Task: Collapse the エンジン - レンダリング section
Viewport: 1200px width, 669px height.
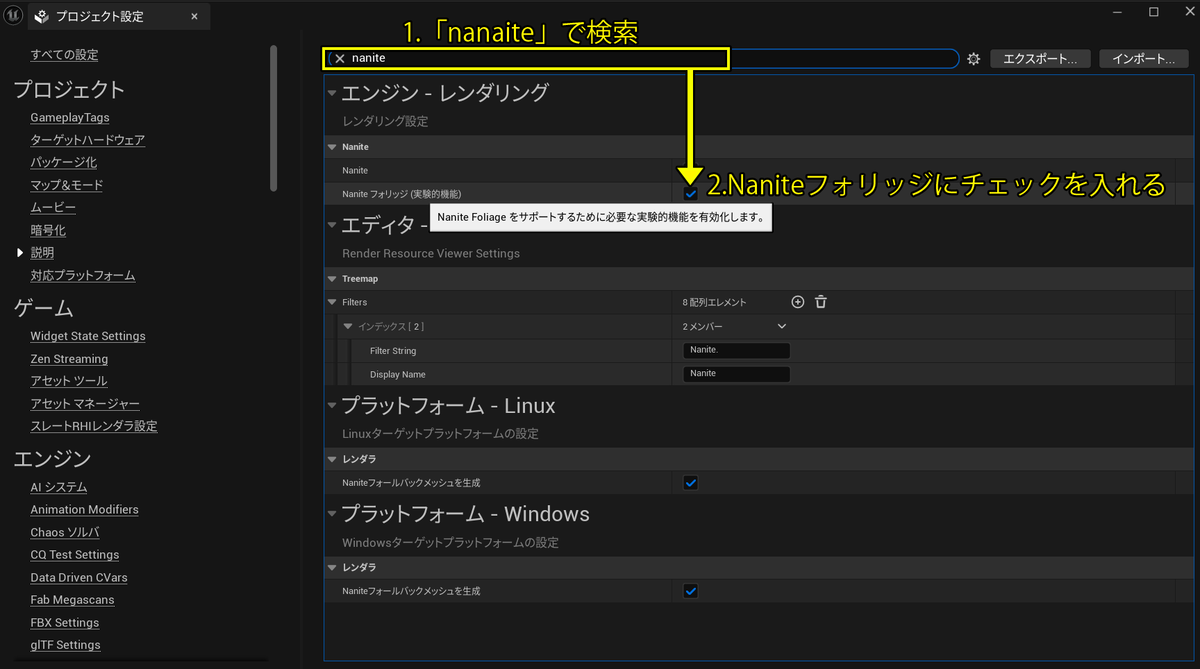Action: click(333, 93)
